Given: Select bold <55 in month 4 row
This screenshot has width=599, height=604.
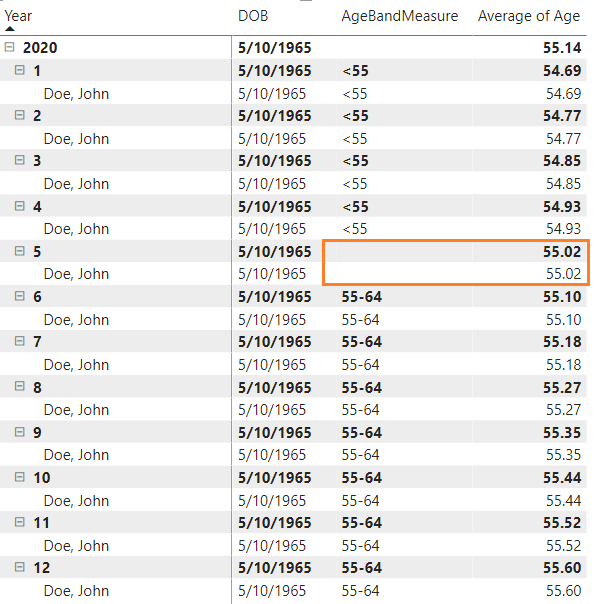Looking at the screenshot, I should pos(355,206).
